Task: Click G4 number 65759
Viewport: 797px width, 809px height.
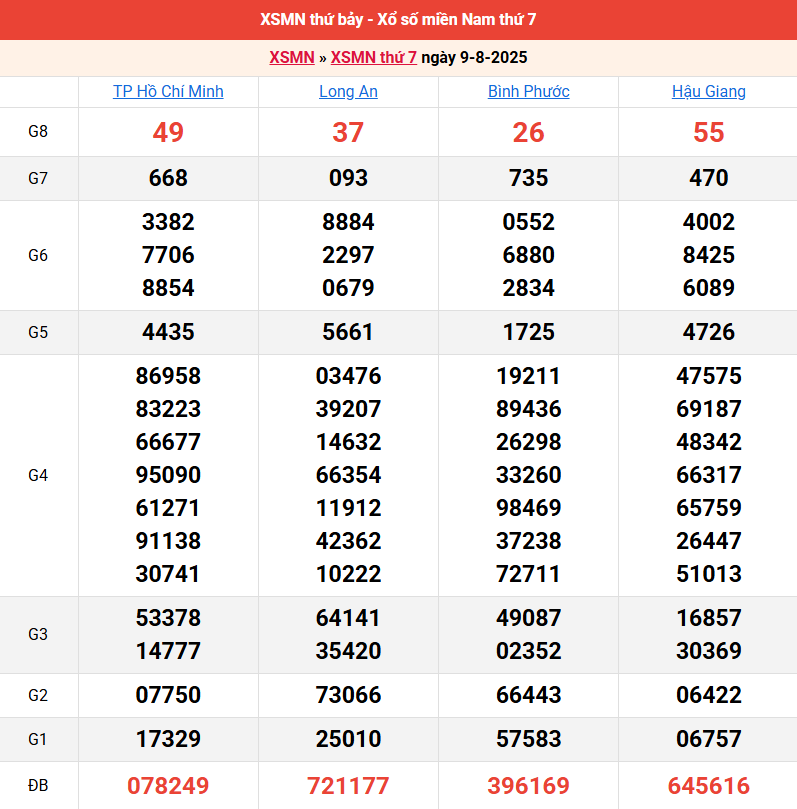Action: [x=709, y=508]
